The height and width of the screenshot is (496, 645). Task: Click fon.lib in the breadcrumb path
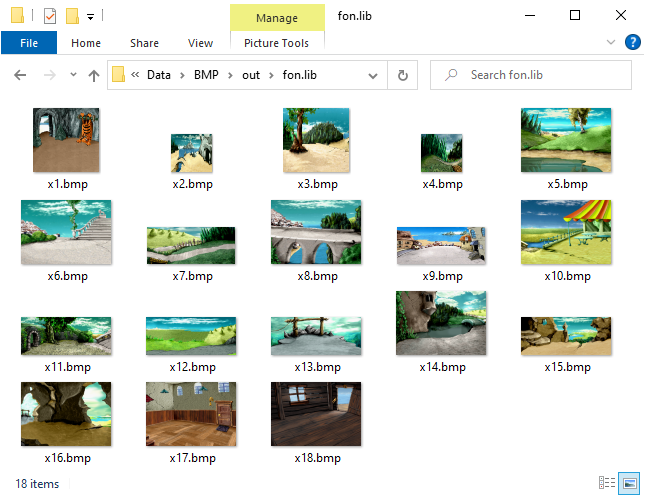pos(299,75)
